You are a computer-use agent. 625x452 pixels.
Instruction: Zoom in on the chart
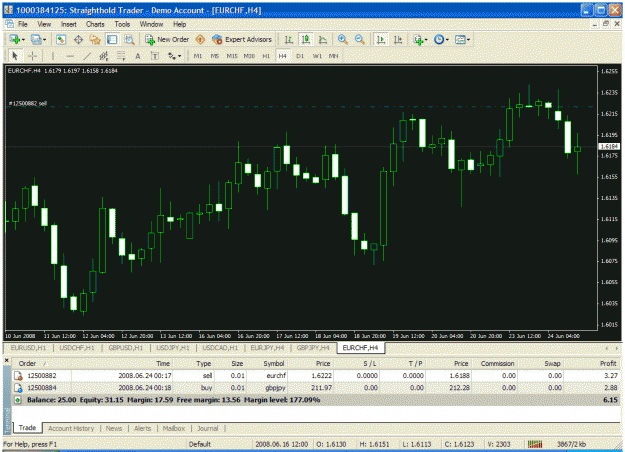click(342, 39)
